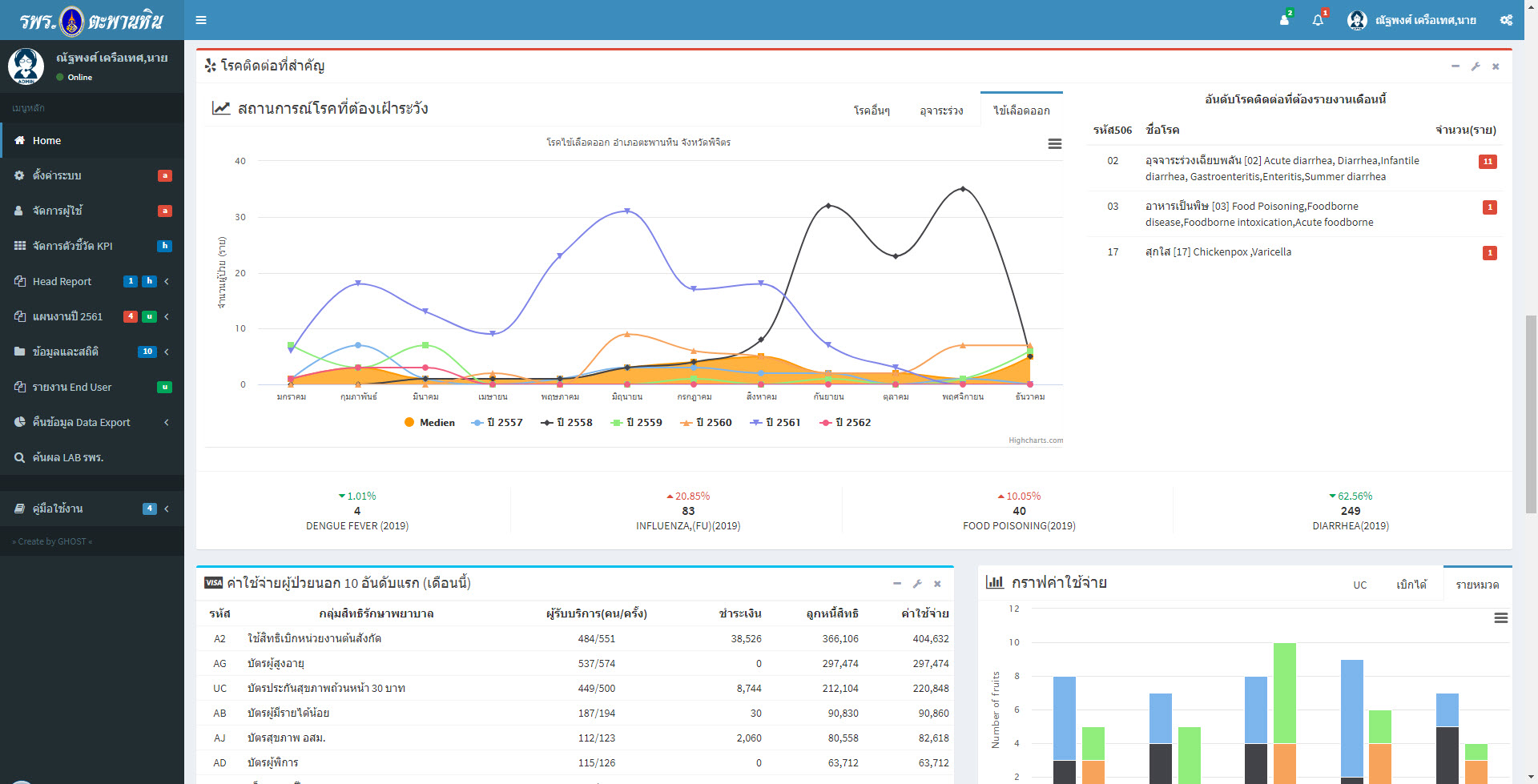Click the sidebar admin profile avatar
Viewport: 1538px width, 784px height.
click(x=26, y=66)
